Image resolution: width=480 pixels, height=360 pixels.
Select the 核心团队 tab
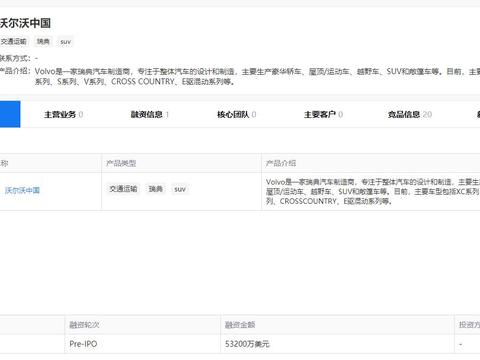236,114
